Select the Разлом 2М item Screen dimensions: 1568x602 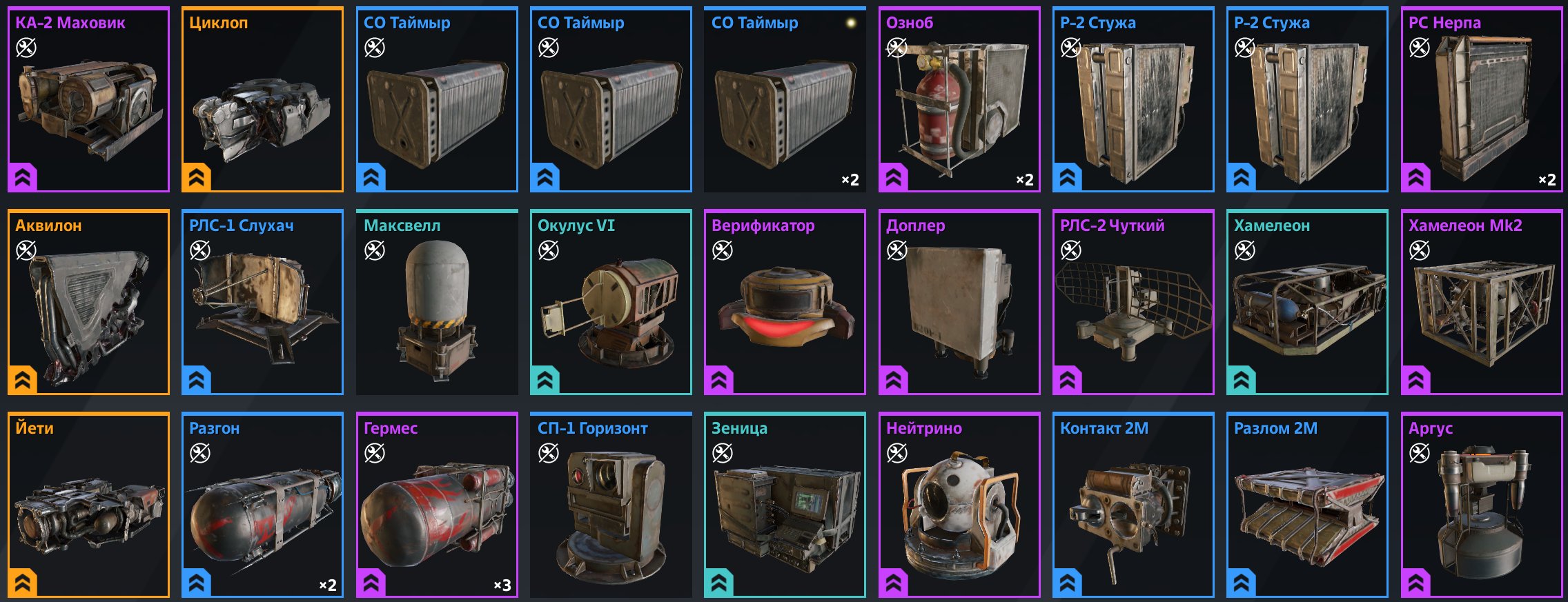point(1307,505)
